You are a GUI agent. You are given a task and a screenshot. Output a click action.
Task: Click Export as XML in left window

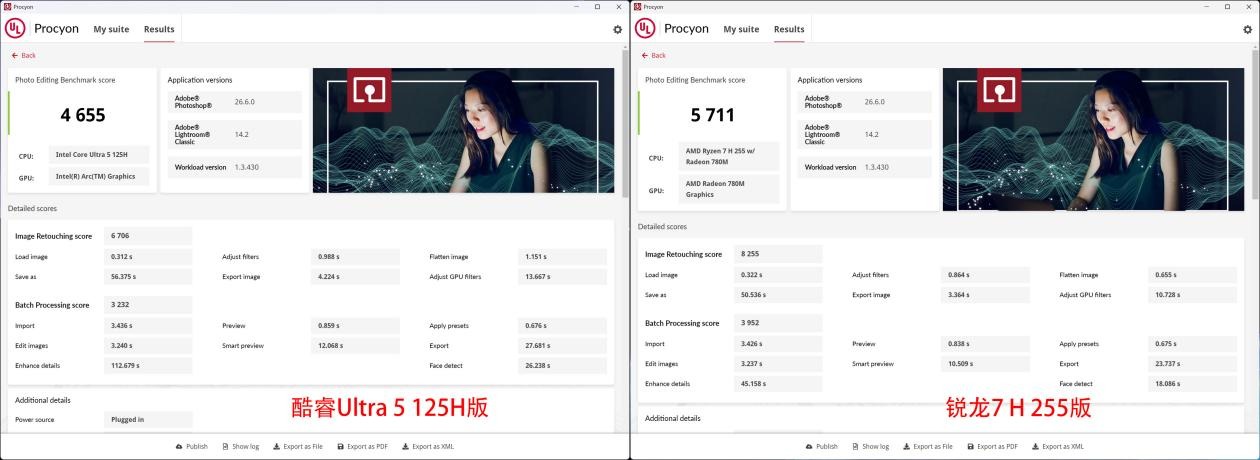[428, 446]
